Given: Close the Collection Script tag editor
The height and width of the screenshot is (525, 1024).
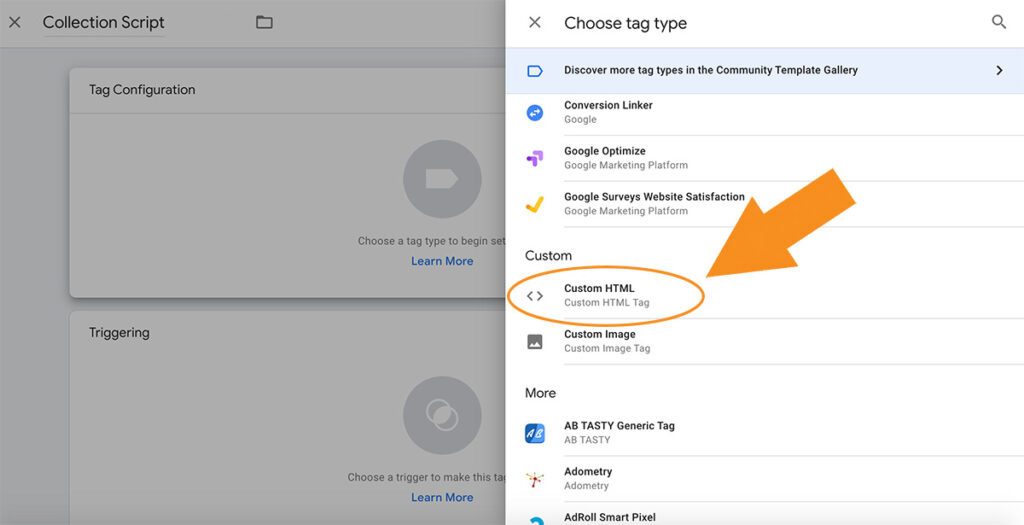Looking at the screenshot, I should [15, 23].
